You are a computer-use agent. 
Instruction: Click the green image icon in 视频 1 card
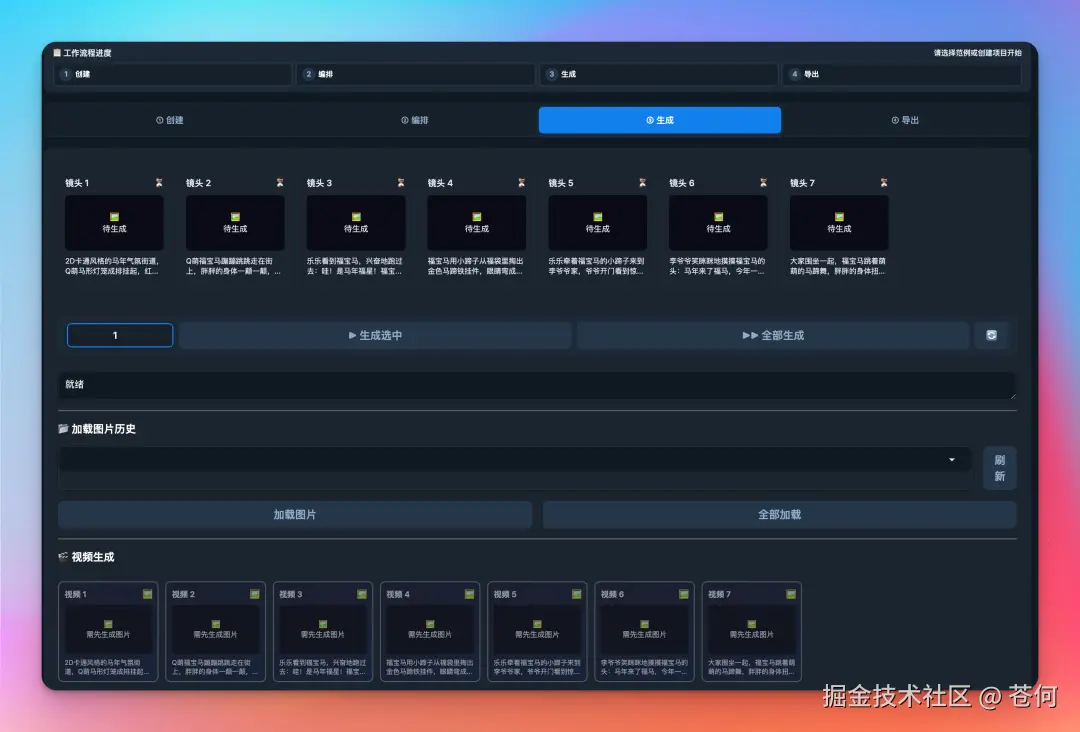click(x=147, y=591)
